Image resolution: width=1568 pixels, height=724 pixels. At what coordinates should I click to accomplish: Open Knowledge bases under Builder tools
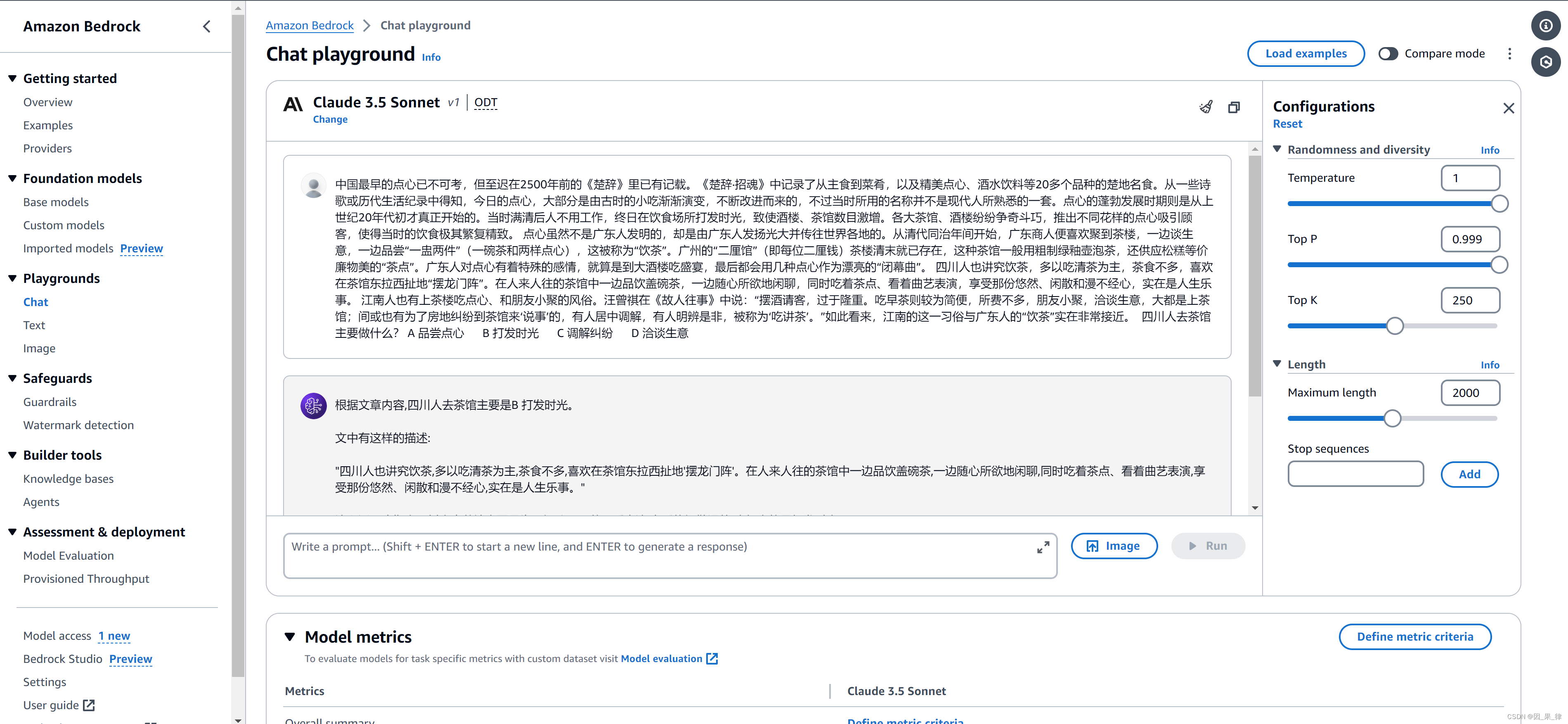click(68, 479)
